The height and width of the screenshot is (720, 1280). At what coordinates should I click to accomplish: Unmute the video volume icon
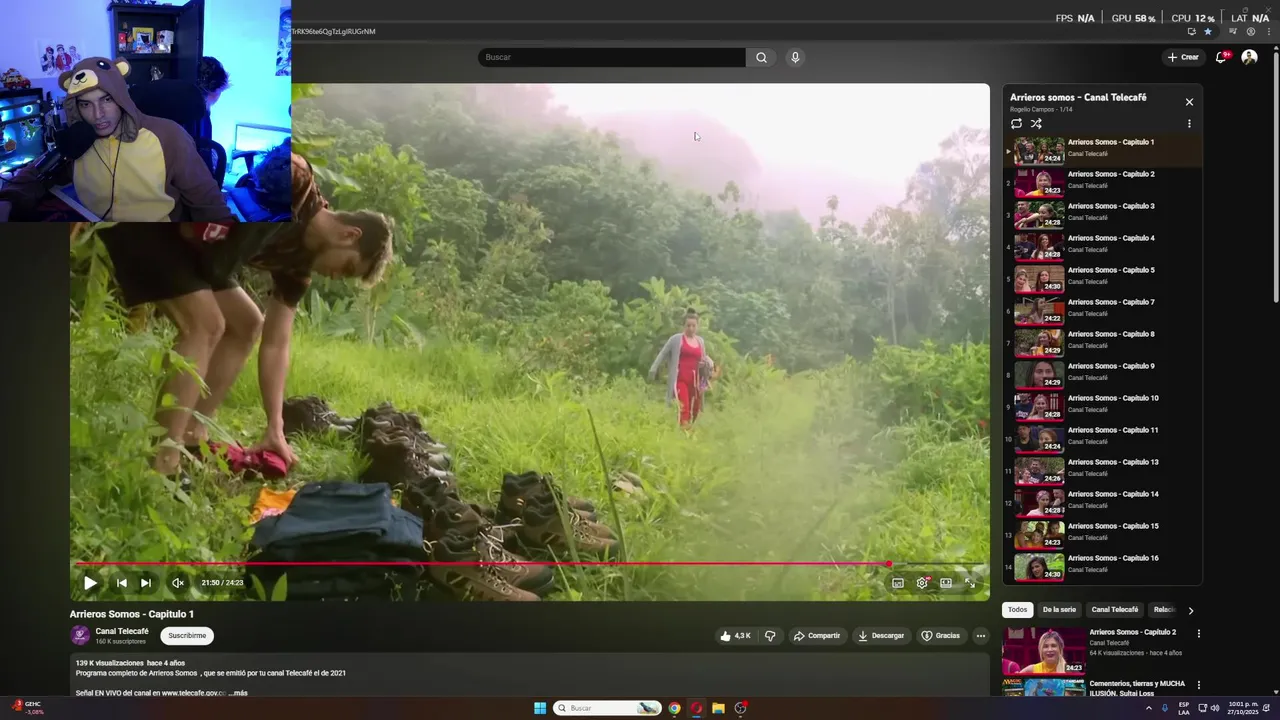(x=178, y=583)
